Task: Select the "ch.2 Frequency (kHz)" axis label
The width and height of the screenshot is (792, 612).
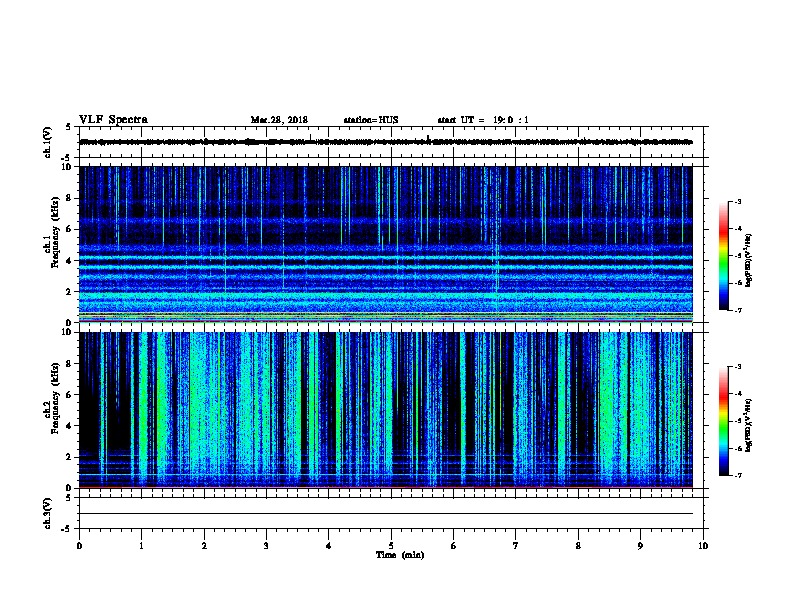Action: (x=52, y=398)
